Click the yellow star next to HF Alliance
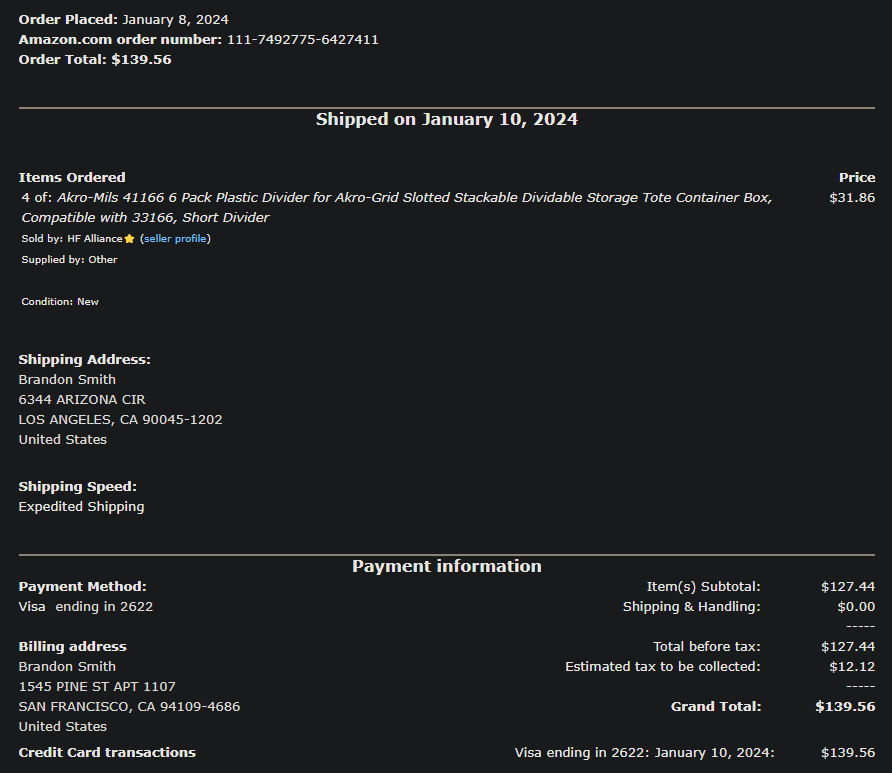The width and height of the screenshot is (892, 773). [x=130, y=239]
